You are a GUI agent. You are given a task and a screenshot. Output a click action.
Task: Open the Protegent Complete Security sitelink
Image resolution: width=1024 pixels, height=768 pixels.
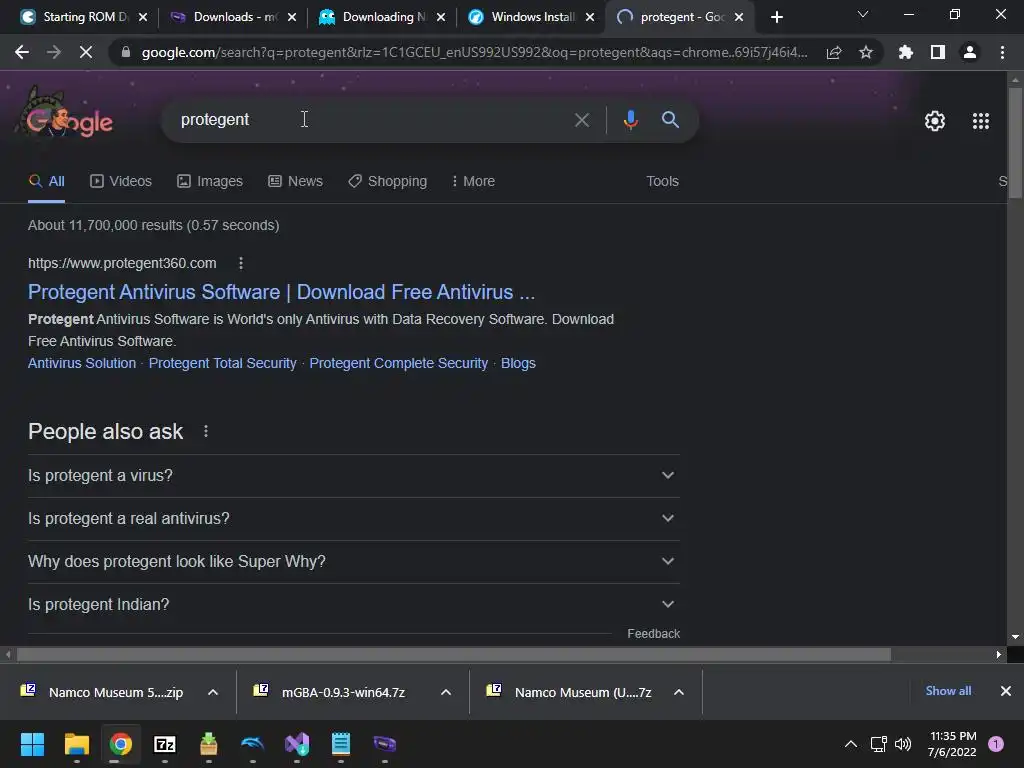tap(398, 363)
